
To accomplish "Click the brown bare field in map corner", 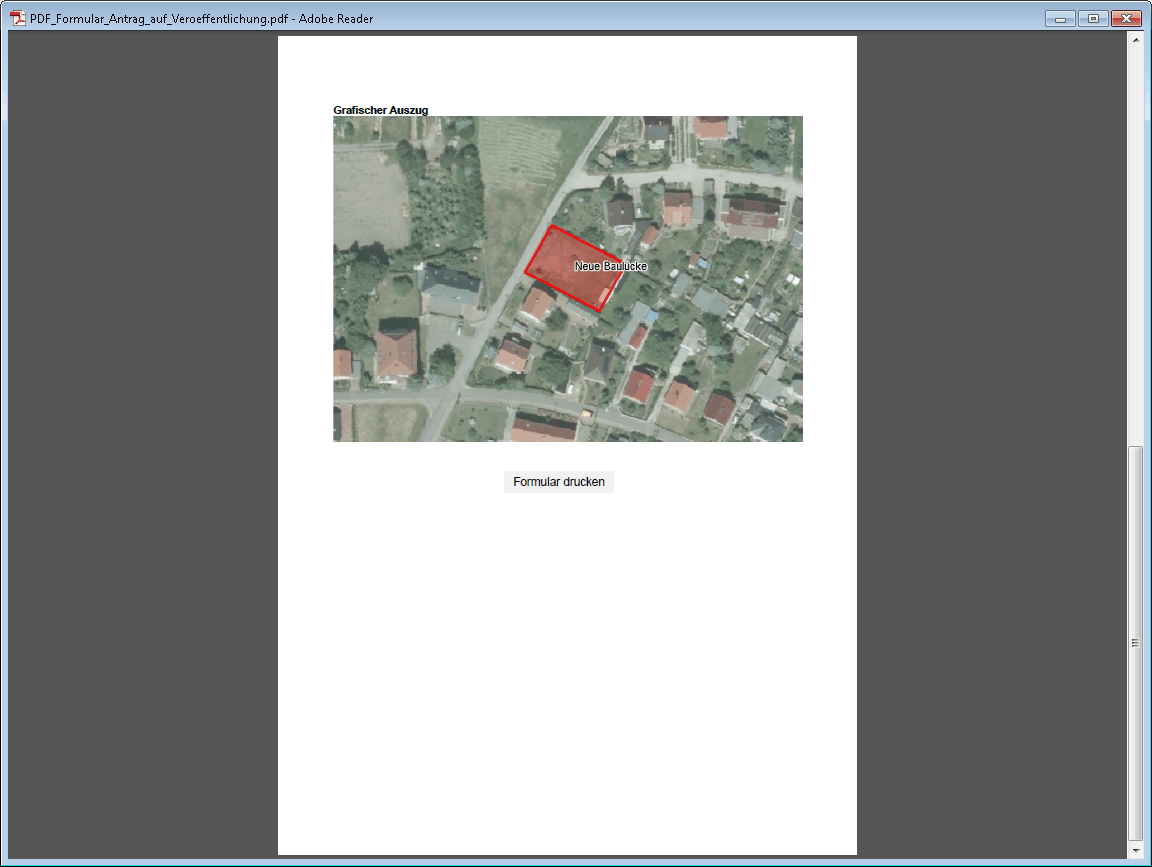I will point(368,198).
